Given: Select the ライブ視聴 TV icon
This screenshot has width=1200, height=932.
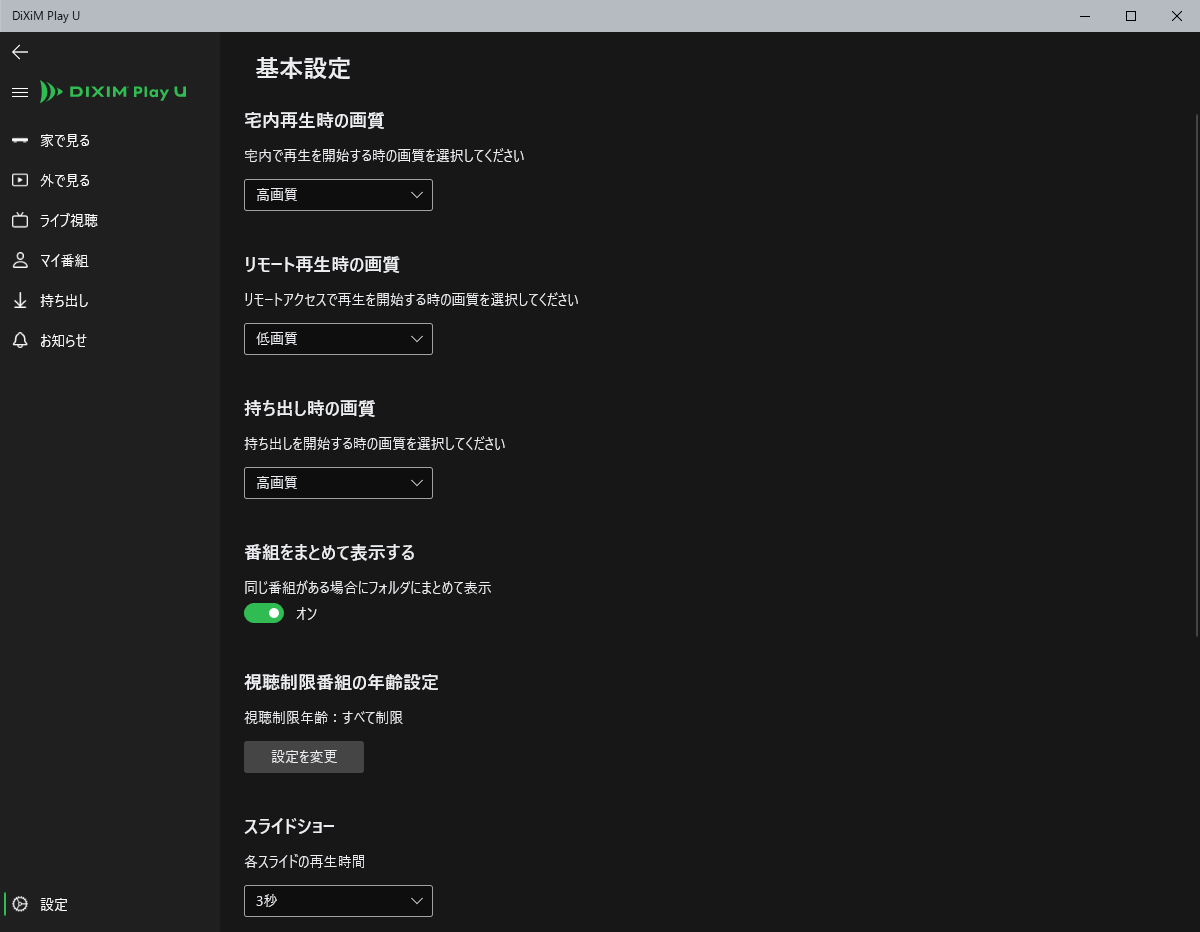Looking at the screenshot, I should click(20, 221).
